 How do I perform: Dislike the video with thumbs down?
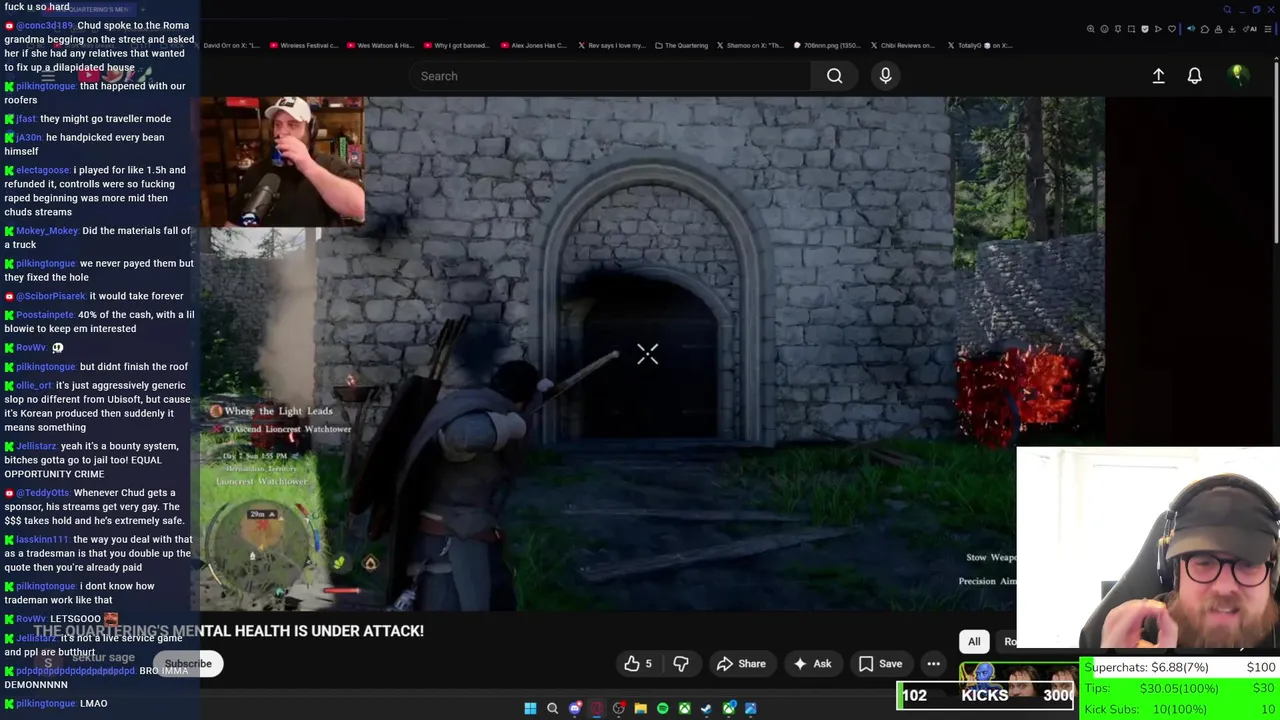(x=681, y=664)
